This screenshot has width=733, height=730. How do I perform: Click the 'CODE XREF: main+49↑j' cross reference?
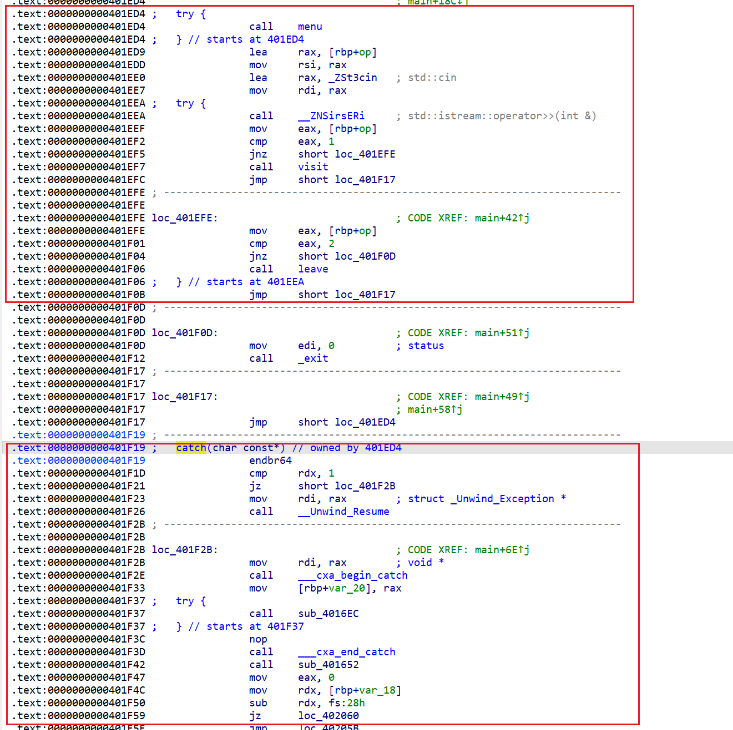pos(468,397)
